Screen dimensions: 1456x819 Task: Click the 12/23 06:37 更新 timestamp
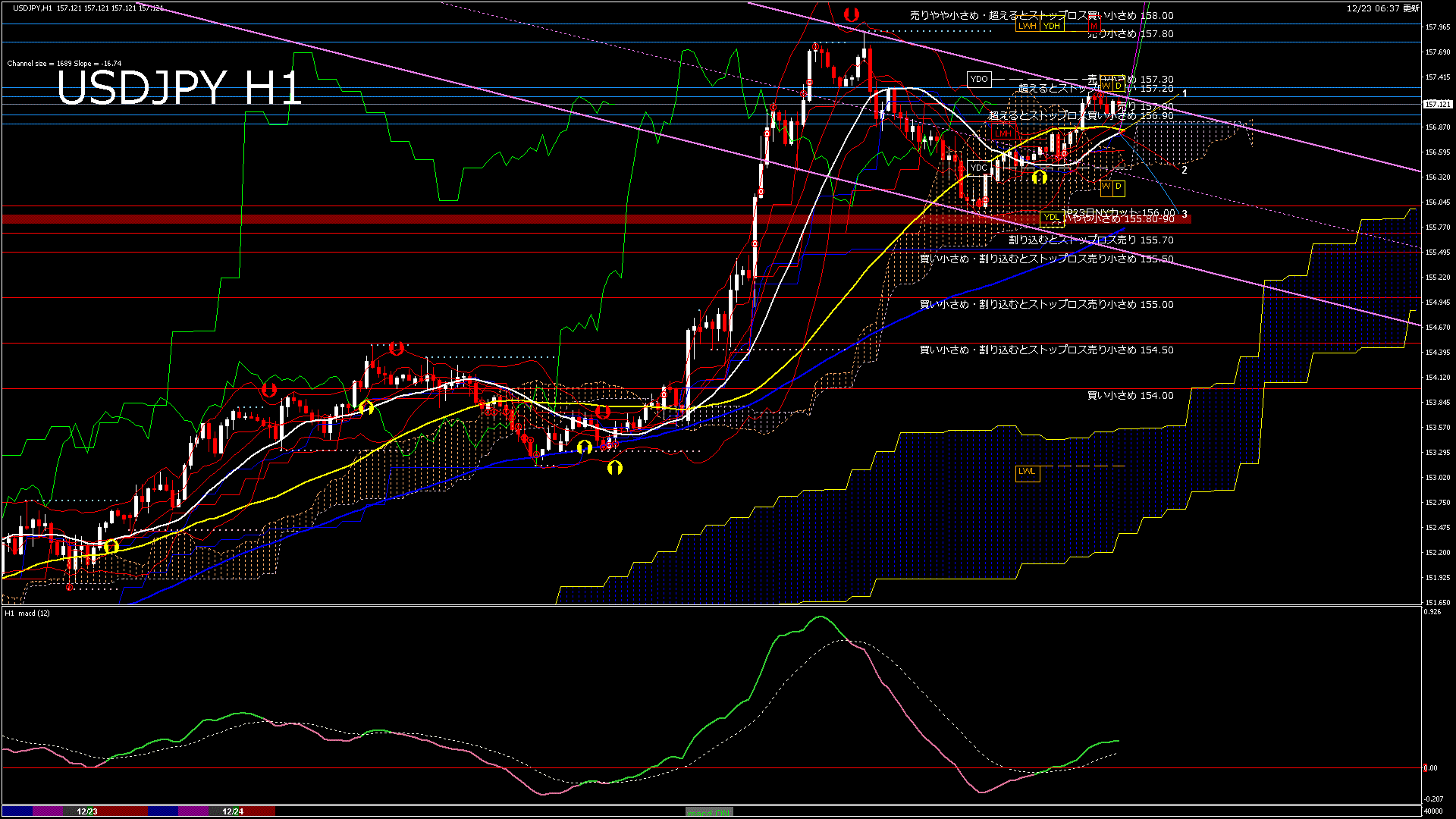click(1383, 8)
